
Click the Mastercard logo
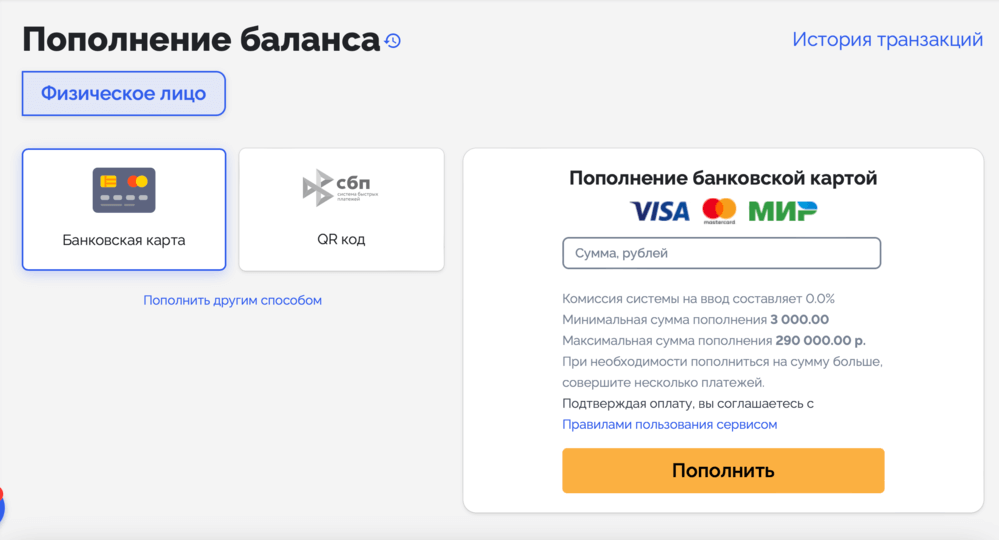point(719,211)
